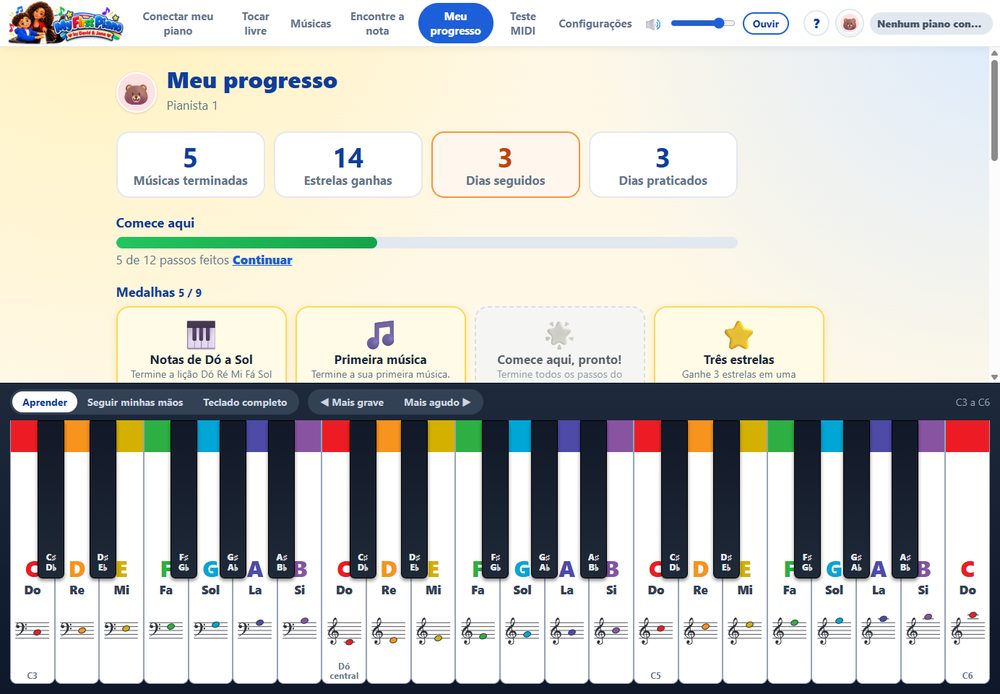
Task: Click the Três estrelas medal title
Action: click(739, 360)
